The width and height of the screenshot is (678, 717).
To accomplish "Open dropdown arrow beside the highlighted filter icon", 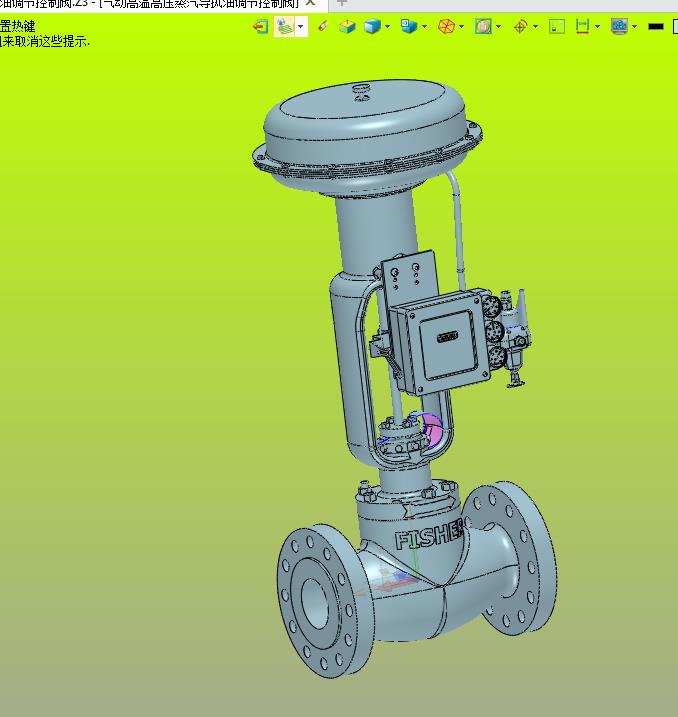I will (300, 27).
